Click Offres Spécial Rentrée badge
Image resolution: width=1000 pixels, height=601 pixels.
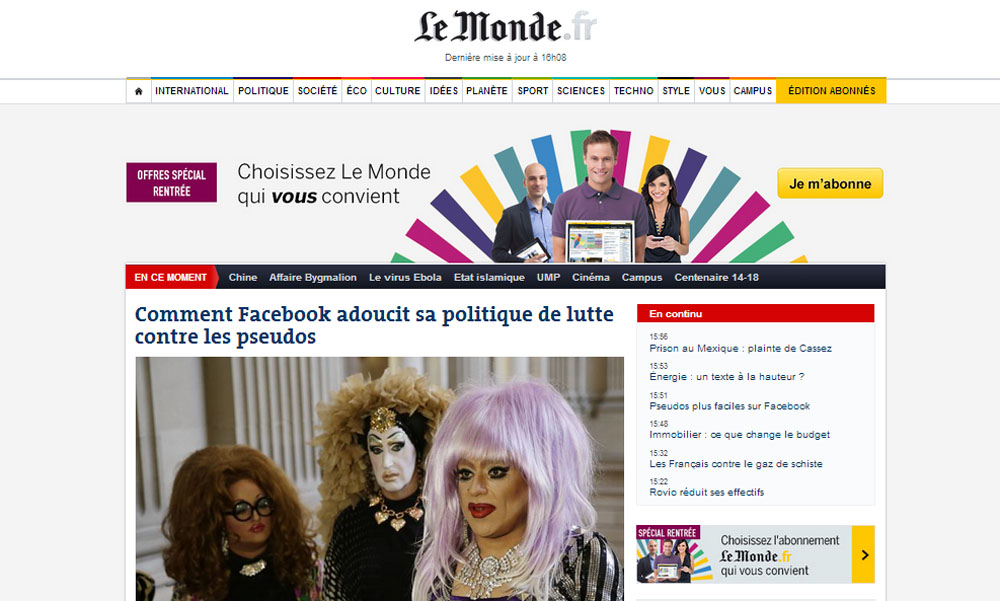tap(172, 182)
